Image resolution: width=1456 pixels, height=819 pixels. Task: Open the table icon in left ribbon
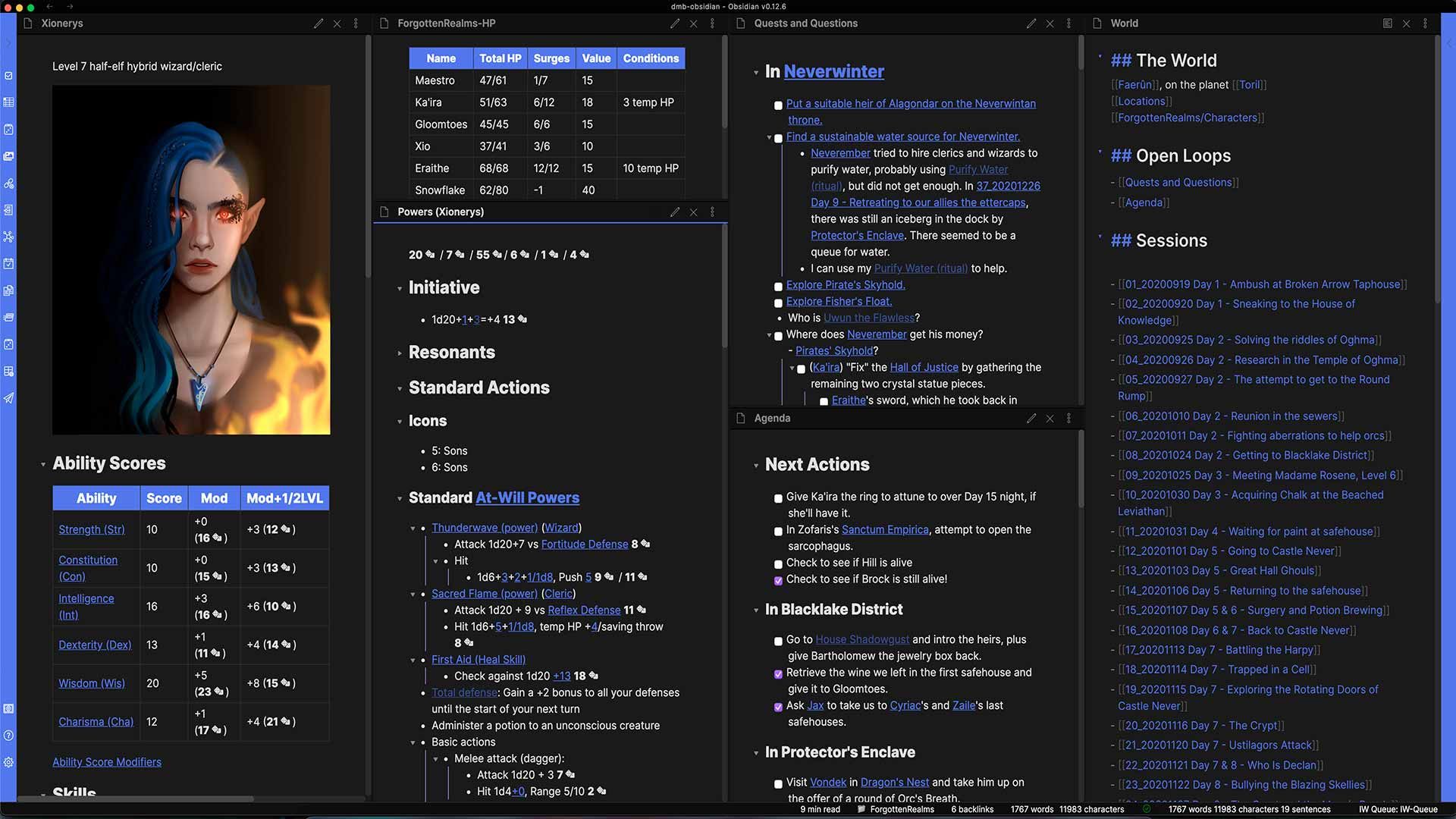point(8,102)
